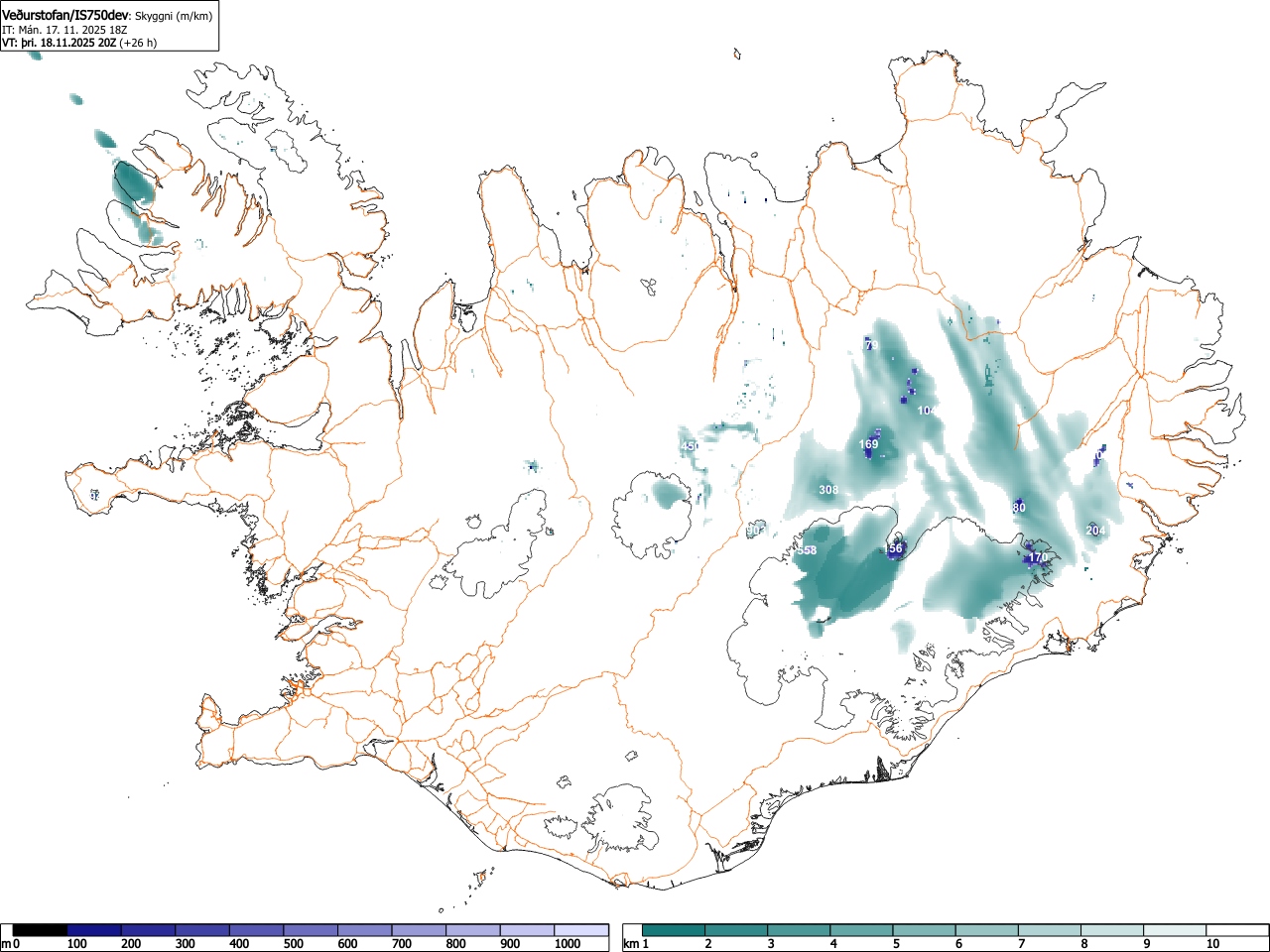The image size is (1270, 952).
Task: Click the '800' tick label in meter legend
Action: tap(455, 944)
